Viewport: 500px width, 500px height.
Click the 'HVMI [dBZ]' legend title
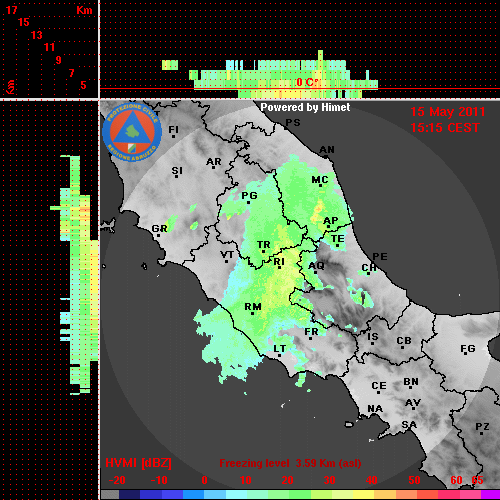138,463
